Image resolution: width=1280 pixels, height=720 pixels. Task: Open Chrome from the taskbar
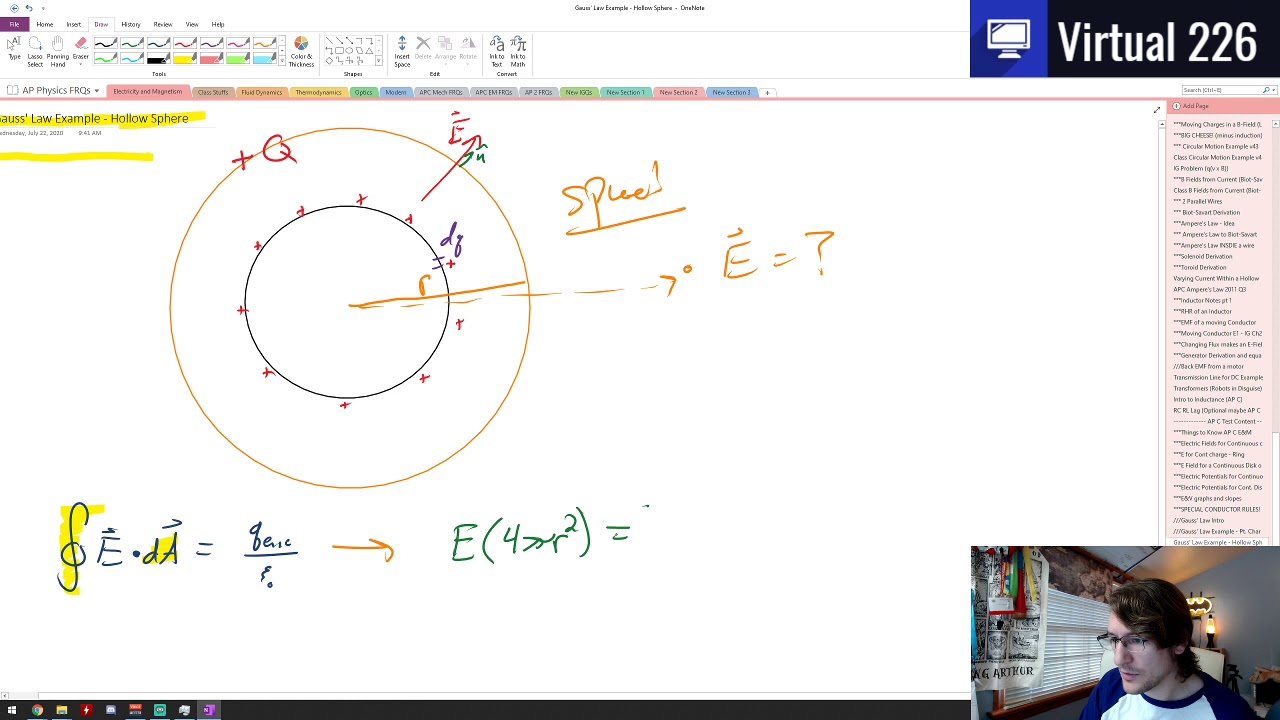[37, 711]
